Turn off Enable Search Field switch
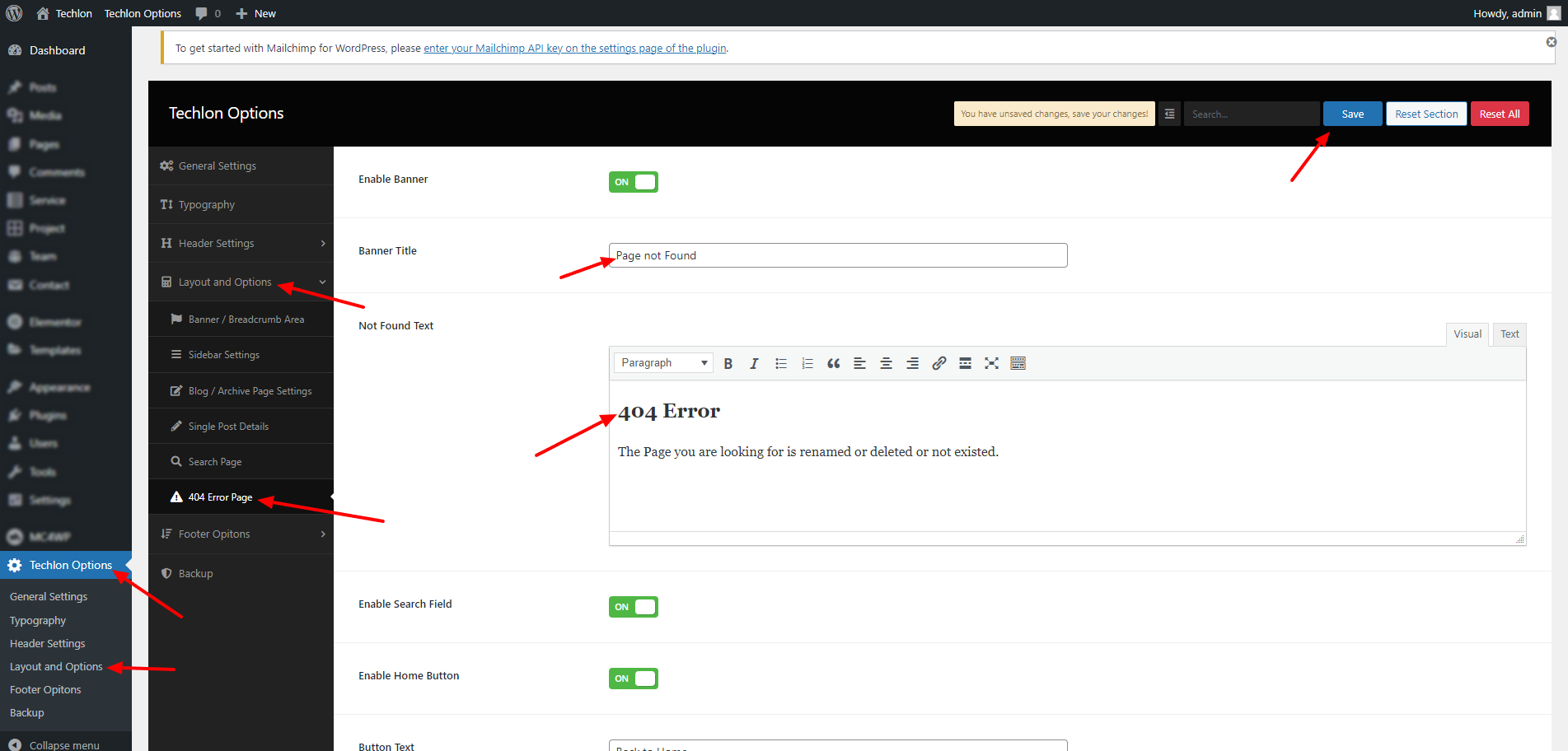The image size is (1568, 751). tap(633, 607)
